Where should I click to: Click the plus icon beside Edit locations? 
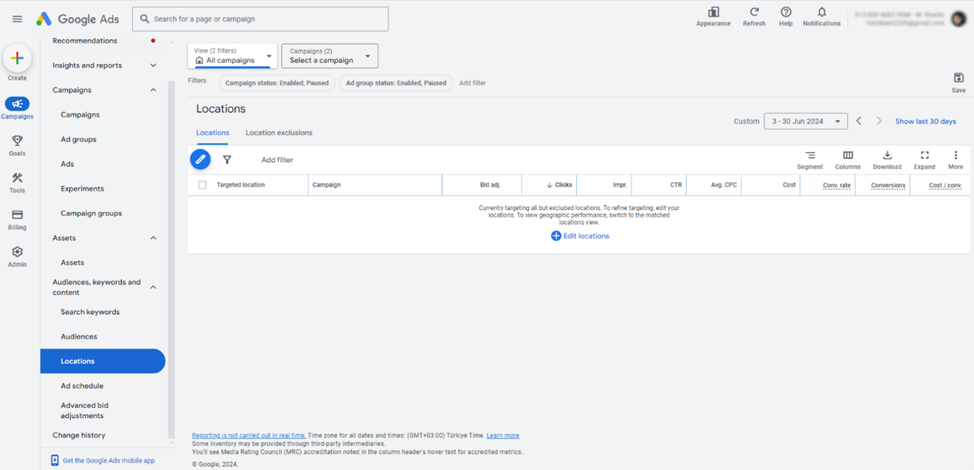[x=556, y=236]
